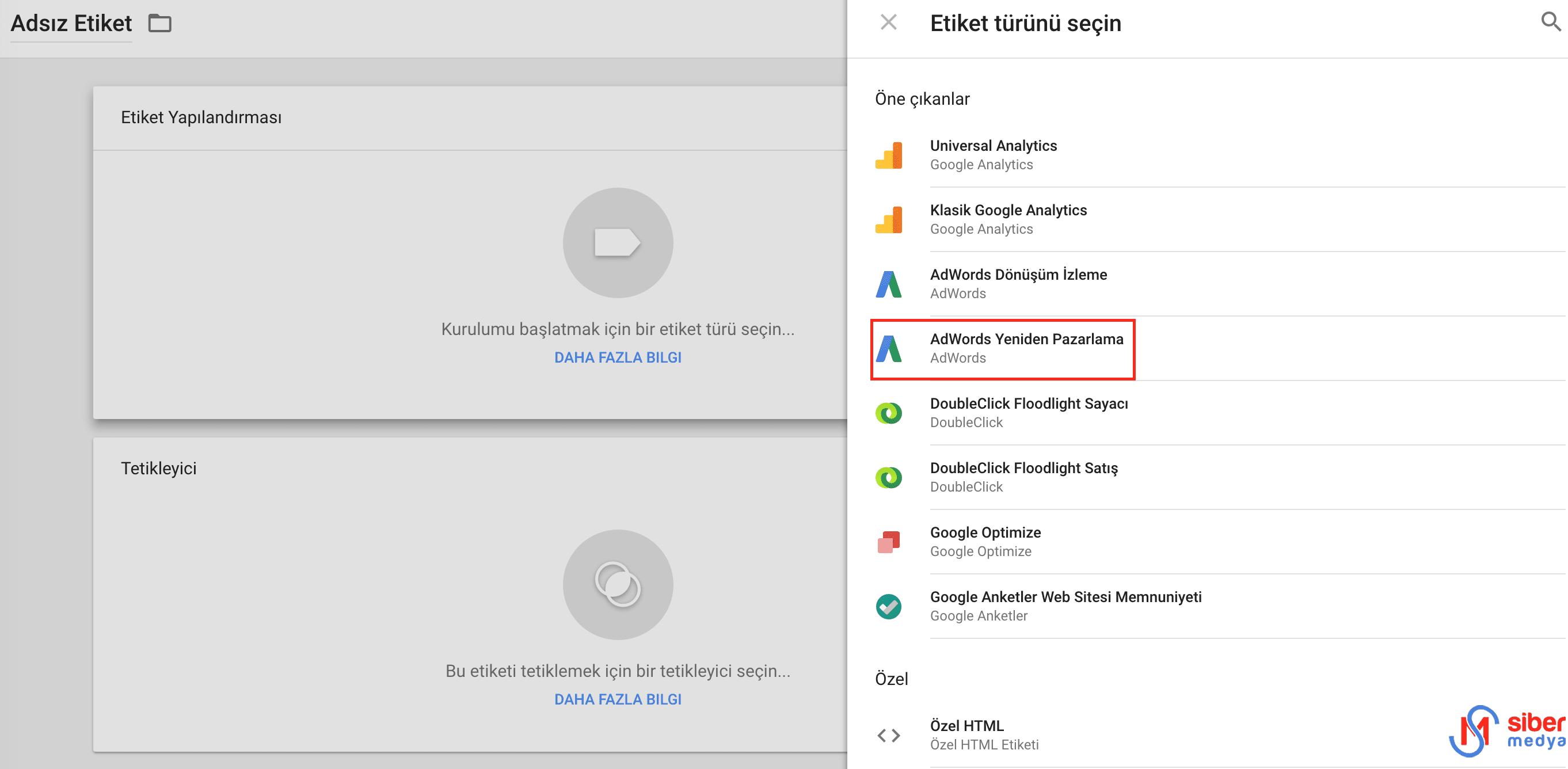Click the Google Anketler checkmark icon
The height and width of the screenshot is (769, 1568).
(x=889, y=607)
